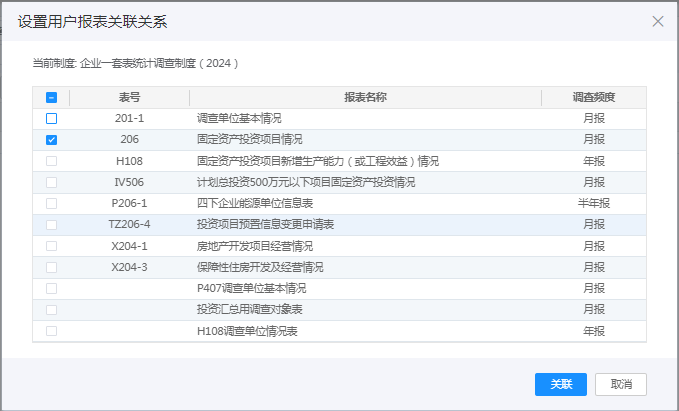Tick the checkbox for report H108

click(x=51, y=161)
